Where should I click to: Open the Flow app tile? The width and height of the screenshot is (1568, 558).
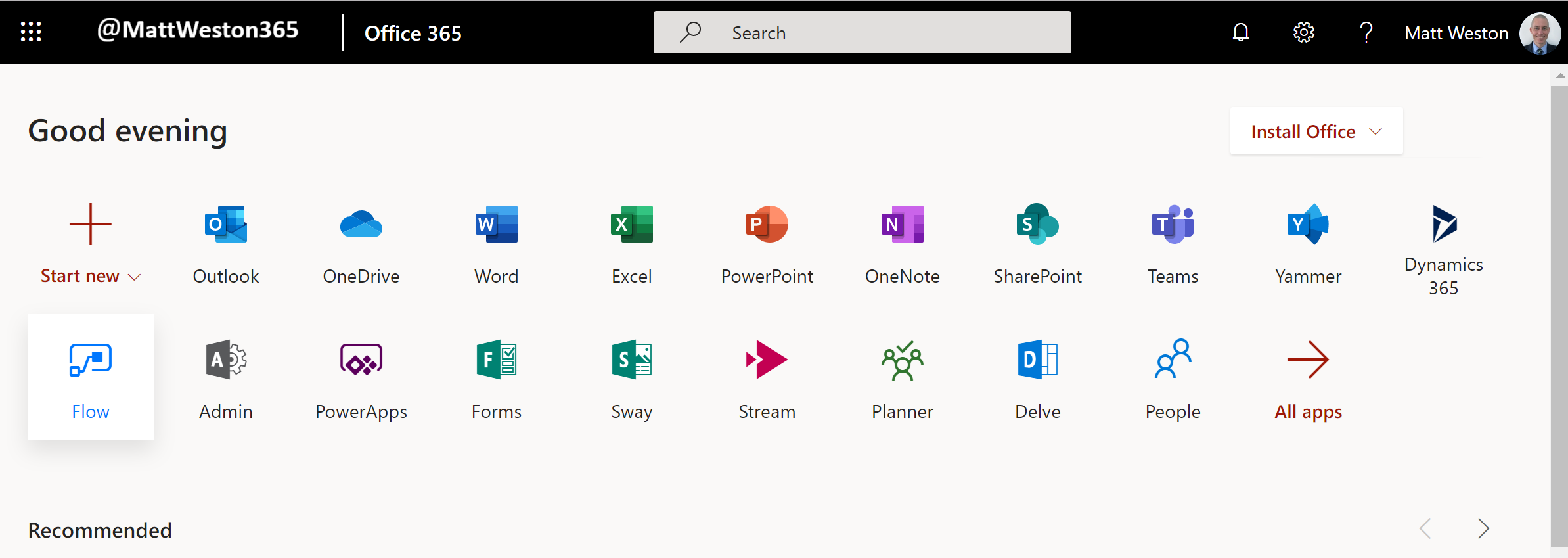coord(91,377)
